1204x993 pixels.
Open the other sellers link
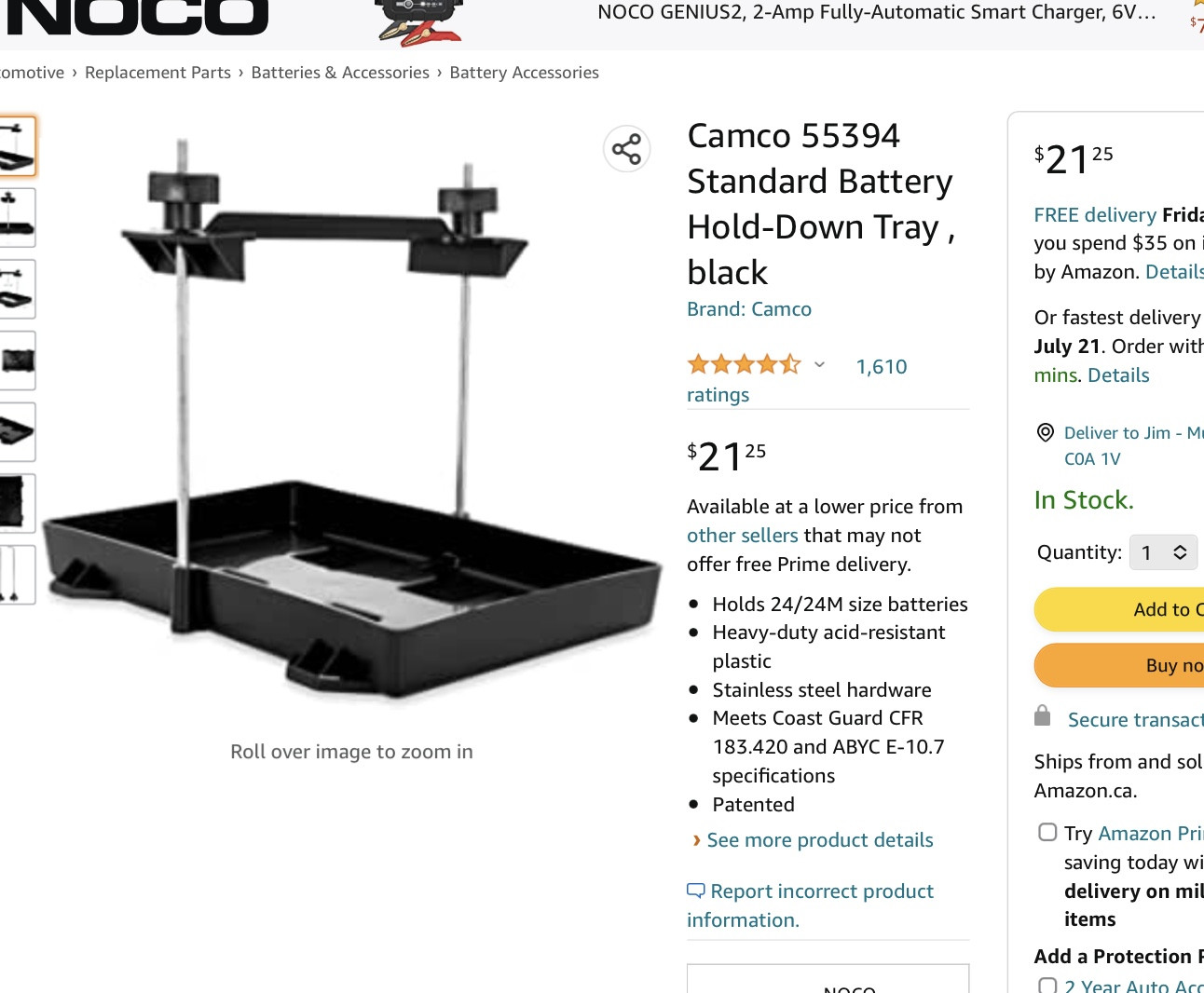click(x=743, y=536)
